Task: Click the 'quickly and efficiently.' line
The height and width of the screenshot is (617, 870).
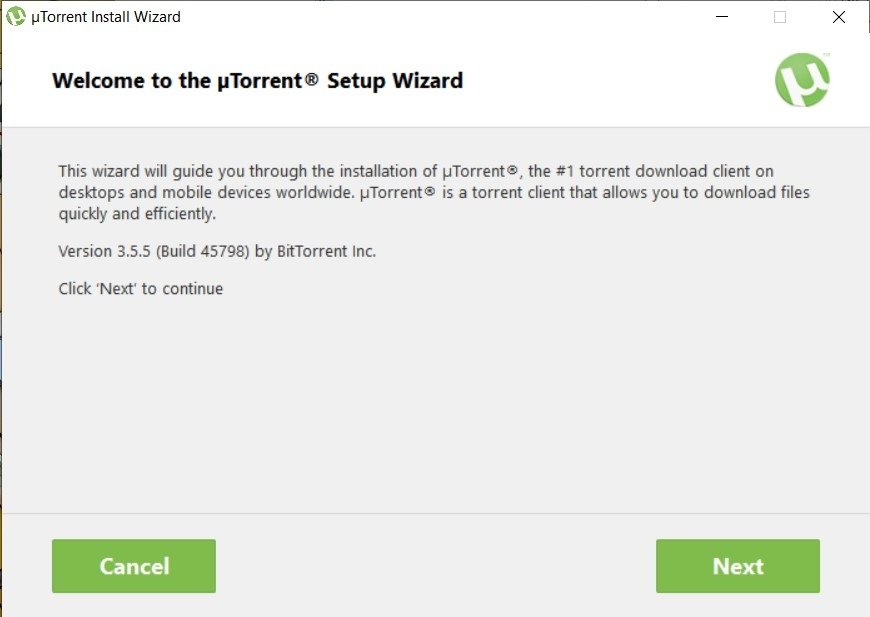Action: 137,214
